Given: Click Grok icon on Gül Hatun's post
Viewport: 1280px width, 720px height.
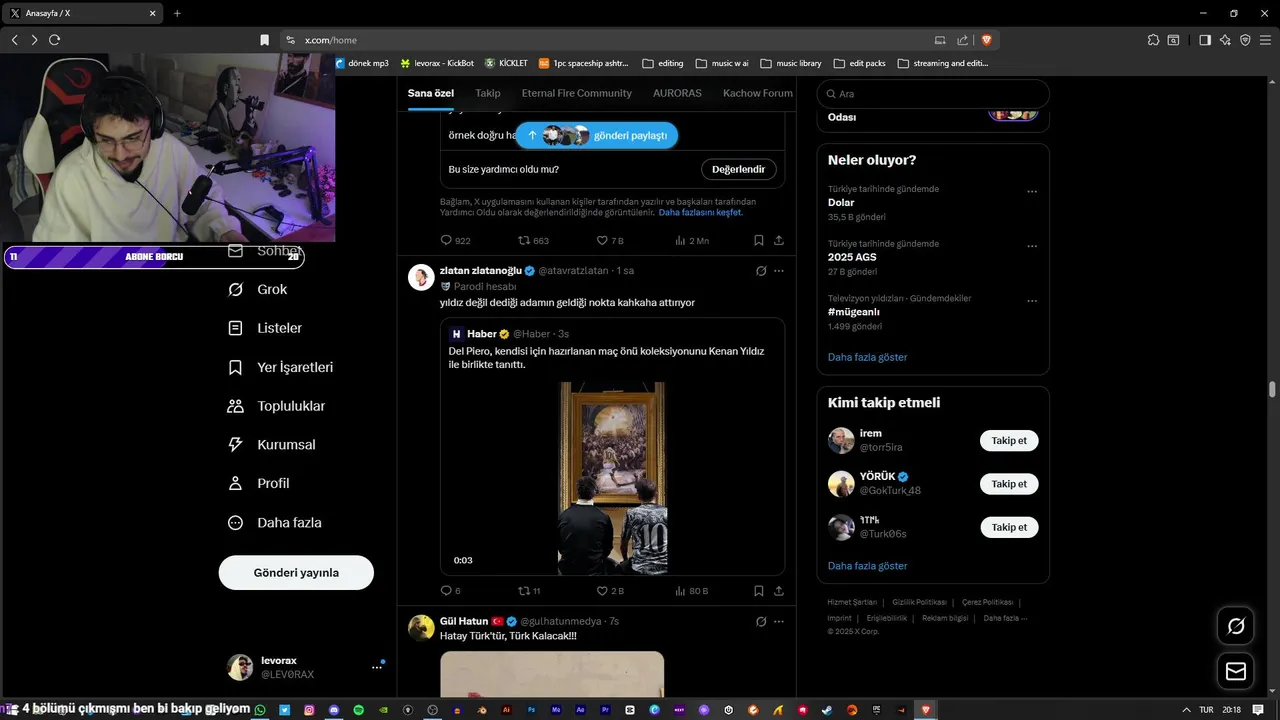Looking at the screenshot, I should 761,621.
